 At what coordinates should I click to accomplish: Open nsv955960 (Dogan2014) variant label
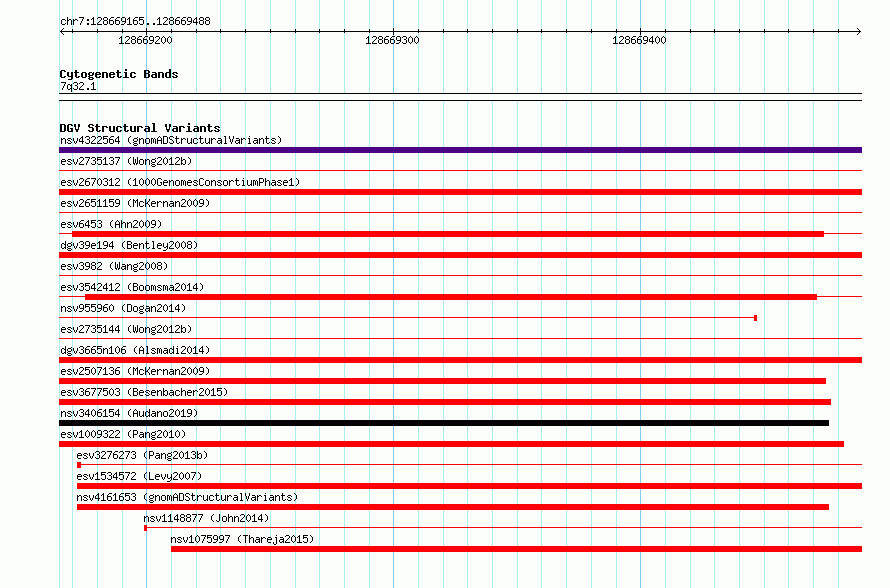[x=123, y=308]
